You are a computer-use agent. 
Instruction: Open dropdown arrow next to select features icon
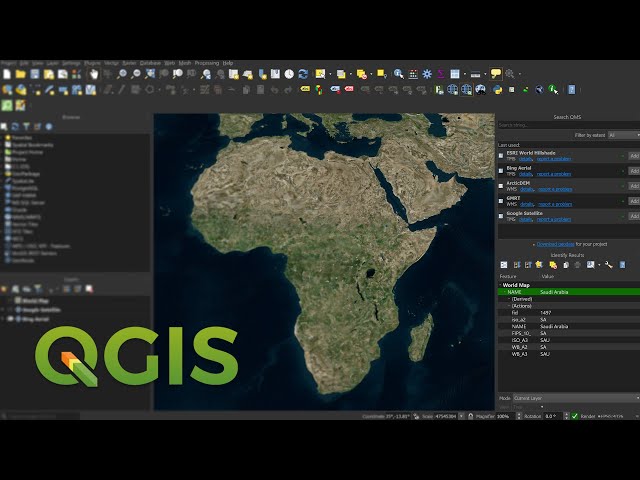(x=330, y=74)
